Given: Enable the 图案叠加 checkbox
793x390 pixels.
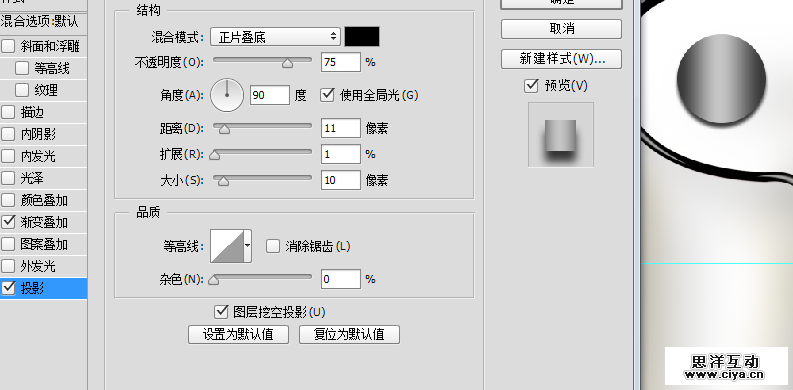Looking at the screenshot, I should pos(8,244).
